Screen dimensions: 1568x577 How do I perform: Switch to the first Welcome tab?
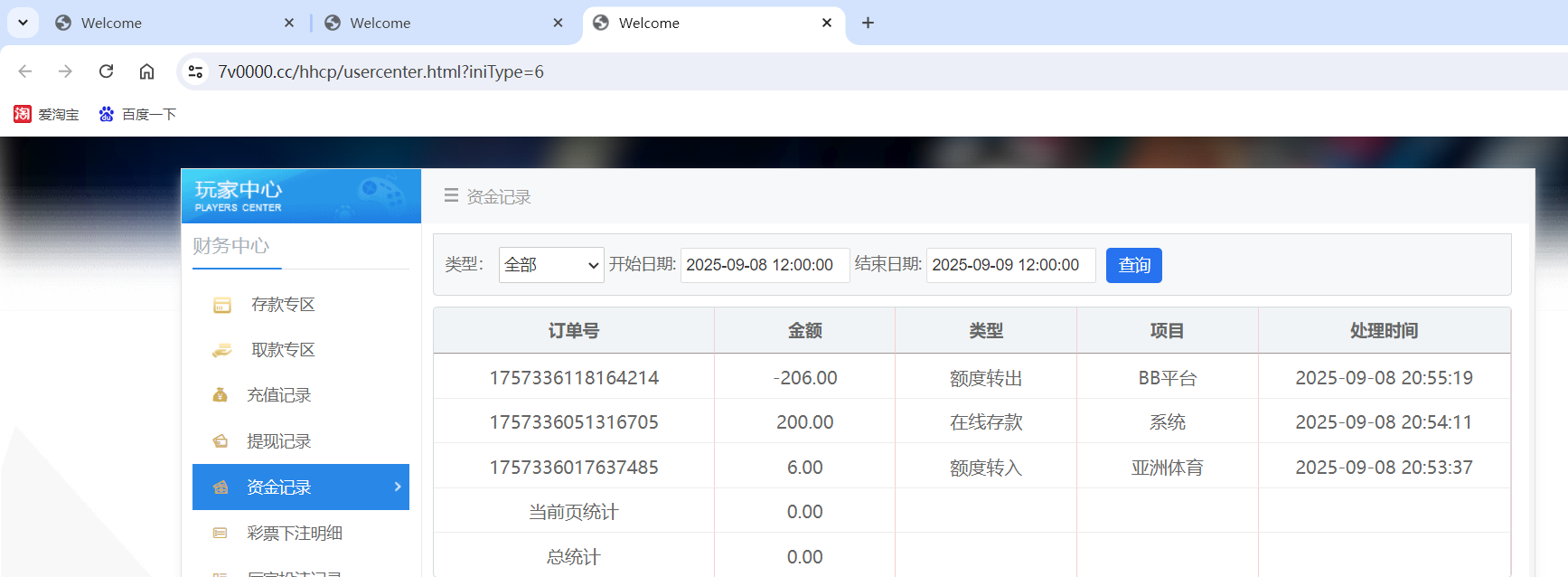172,23
